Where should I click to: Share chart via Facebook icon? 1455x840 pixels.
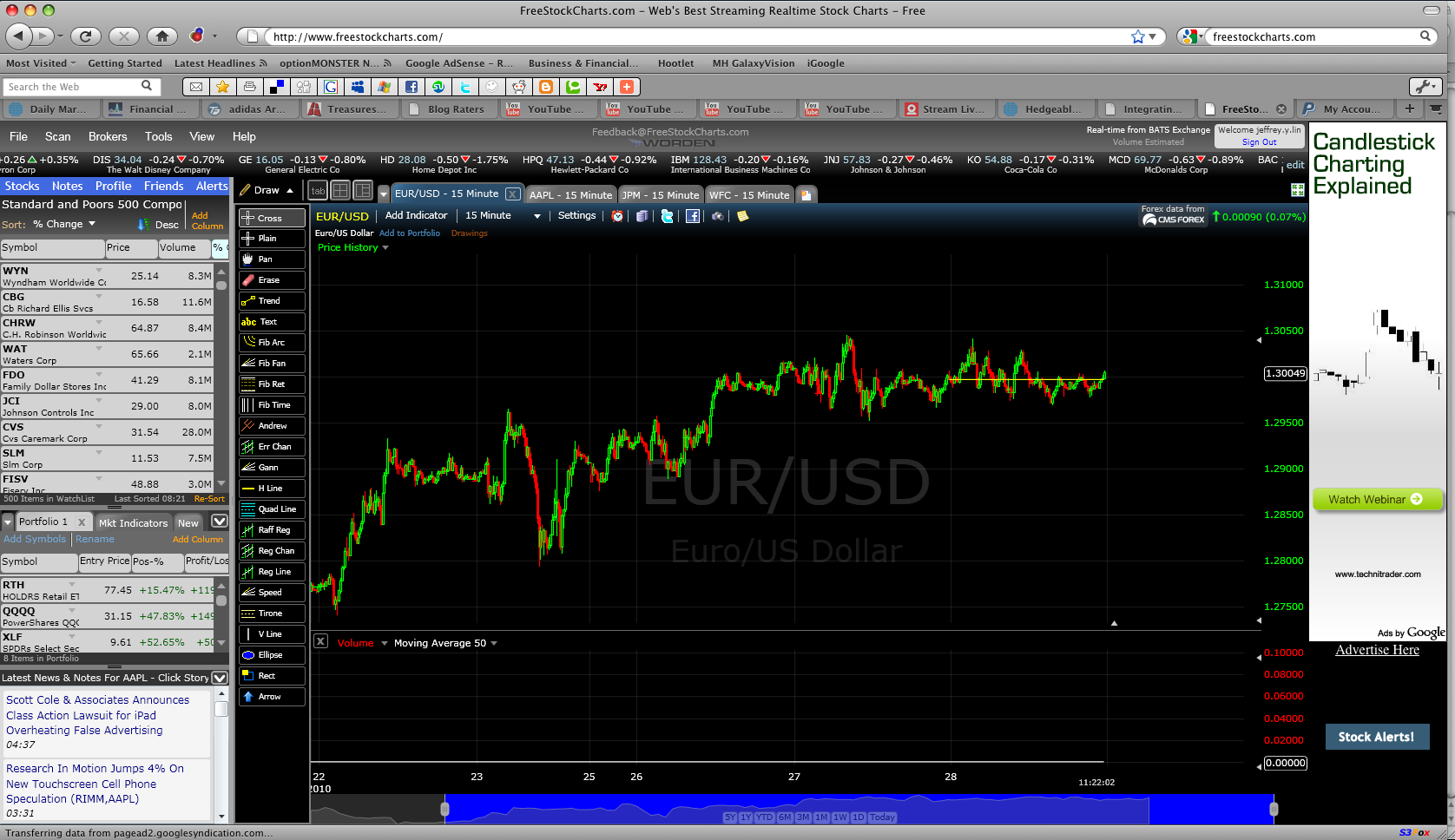(x=692, y=216)
